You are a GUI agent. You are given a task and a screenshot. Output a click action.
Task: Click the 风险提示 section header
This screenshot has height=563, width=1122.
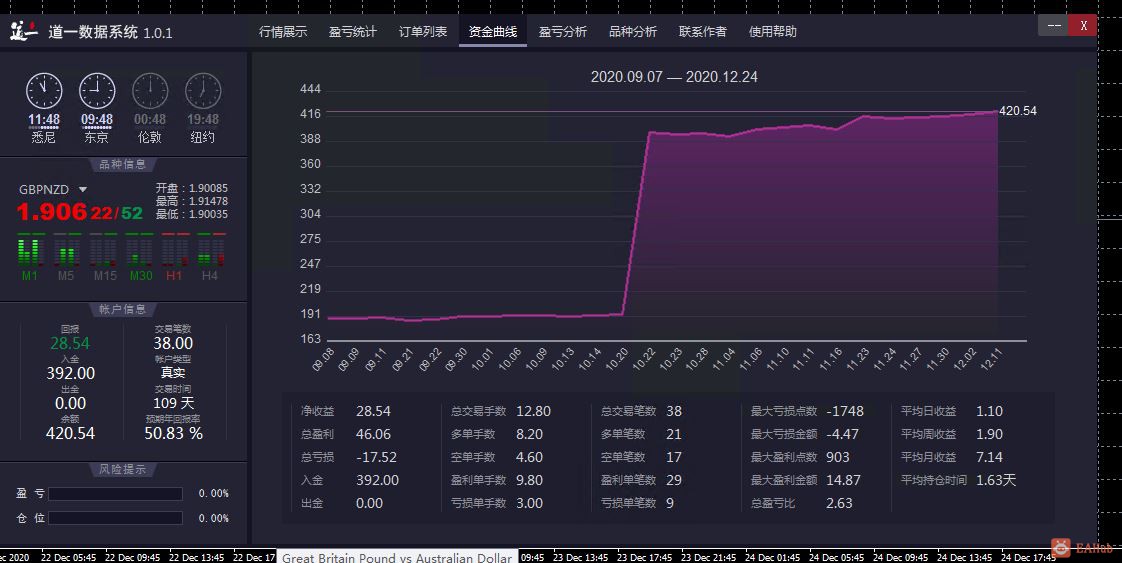click(x=122, y=469)
